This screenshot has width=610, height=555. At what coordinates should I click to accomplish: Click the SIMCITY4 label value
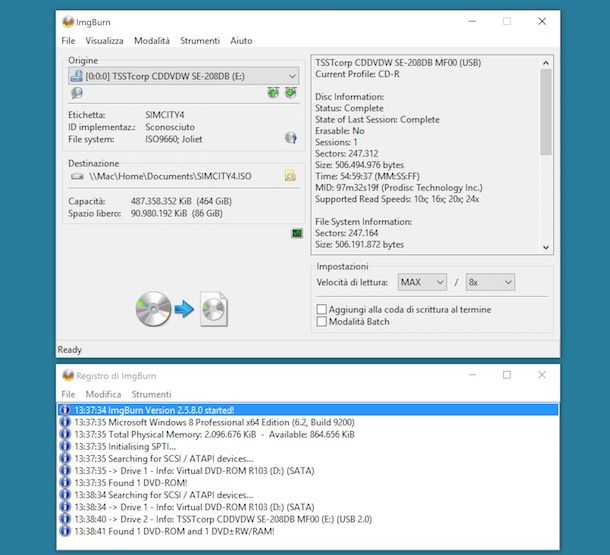[165, 115]
